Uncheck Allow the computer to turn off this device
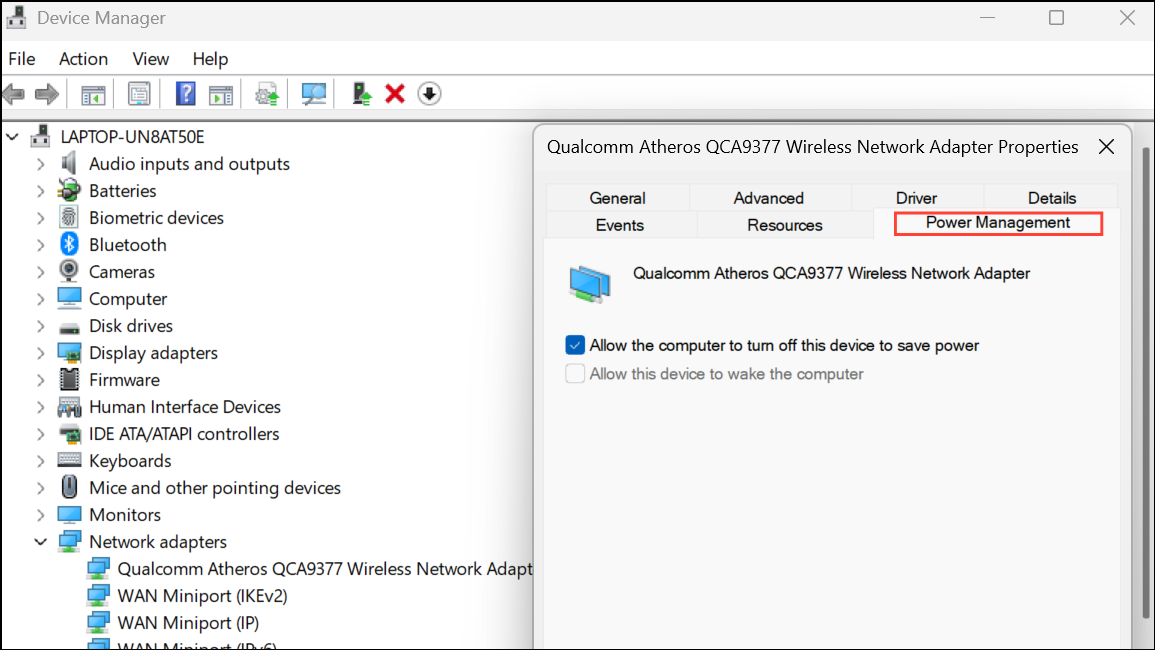Image resolution: width=1155 pixels, height=650 pixels. pos(575,345)
